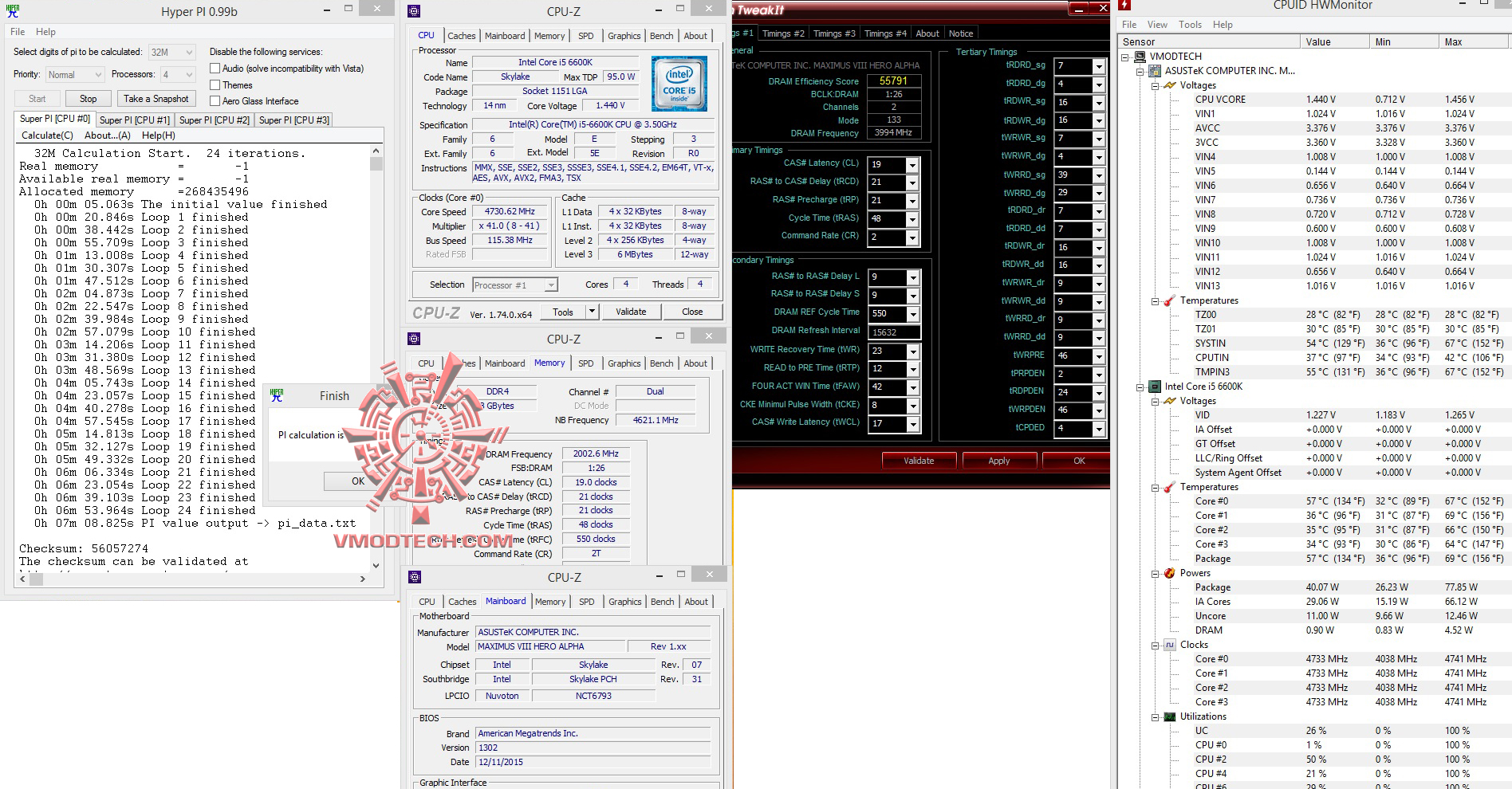
Task: Click the Value column header in HWMonitor
Action: pos(1333,41)
